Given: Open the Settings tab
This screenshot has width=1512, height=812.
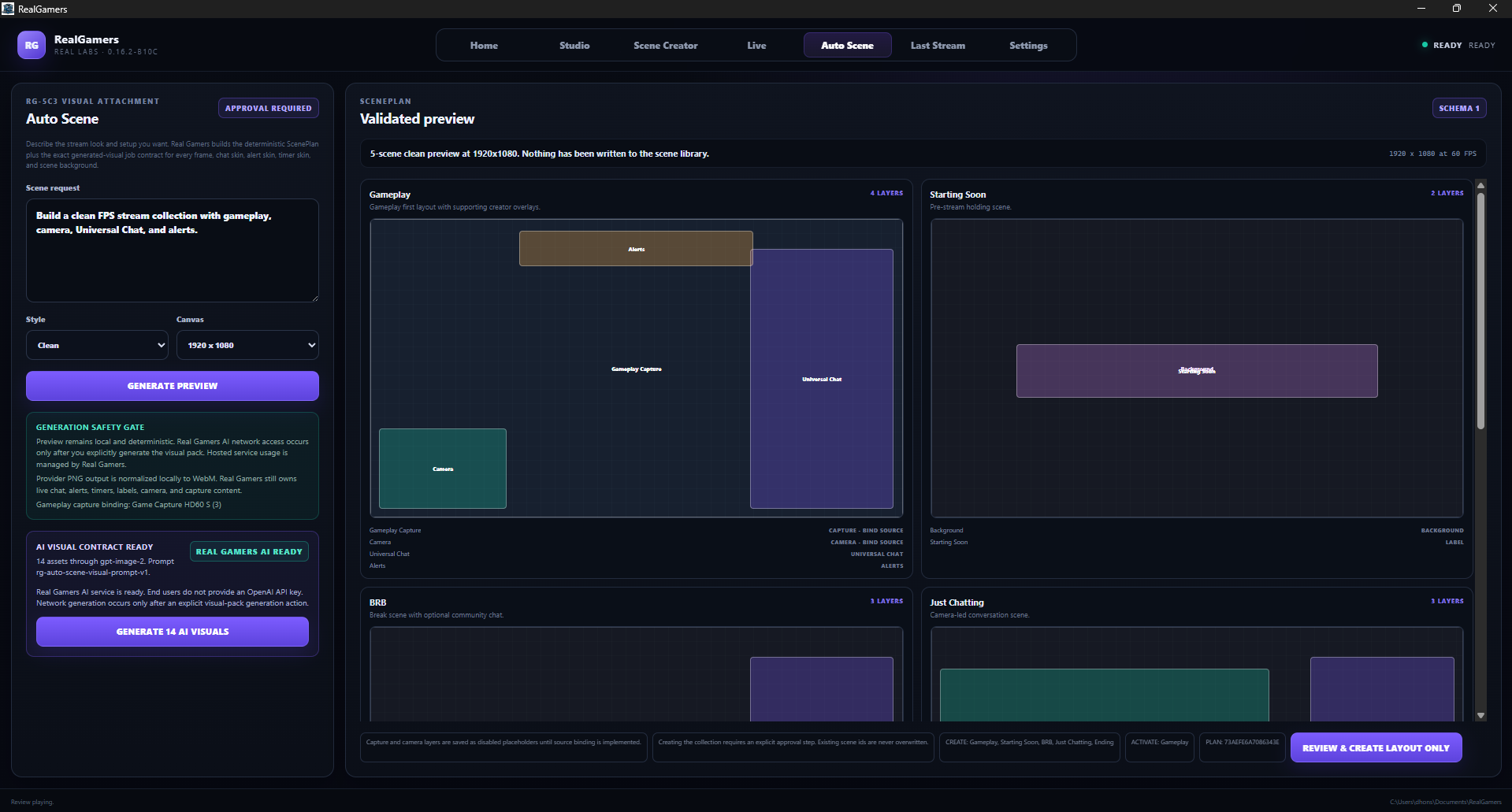Looking at the screenshot, I should click(1028, 46).
